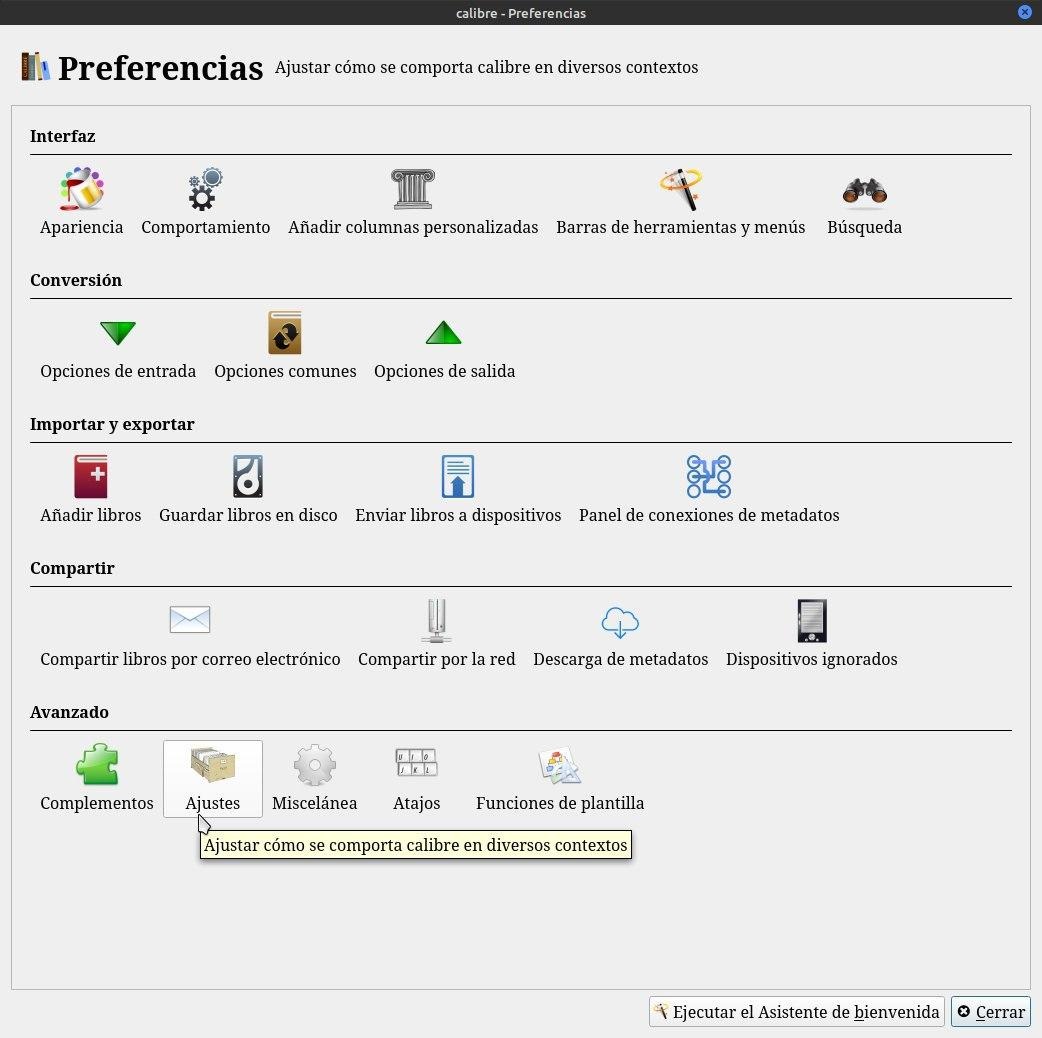Open Ajustes drawer icon
Screen dimensions: 1042x1038
point(213,764)
